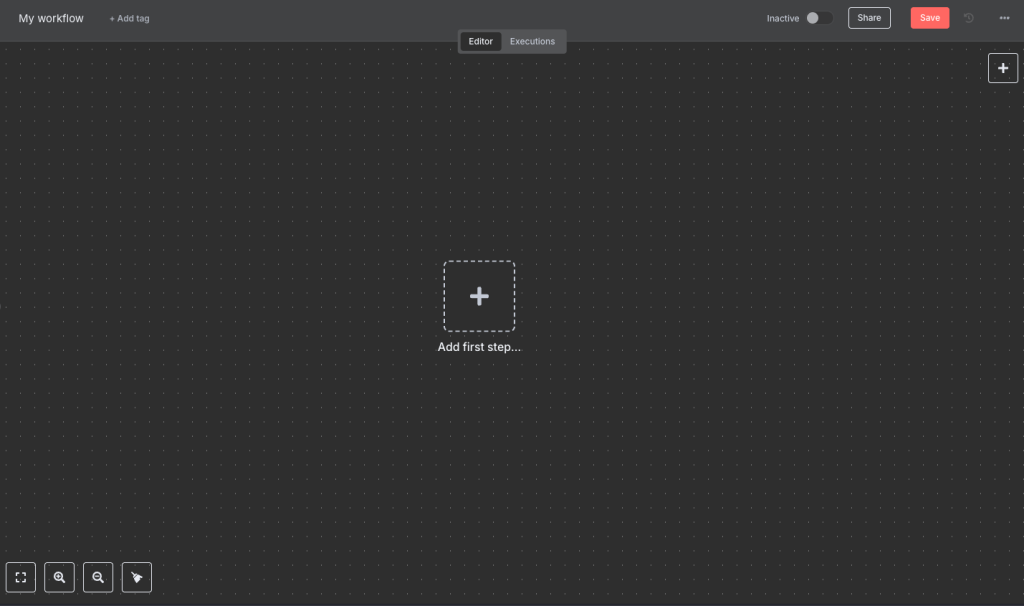Zoom in on the workflow canvas
Screen dimensions: 1024x606
[59, 577]
